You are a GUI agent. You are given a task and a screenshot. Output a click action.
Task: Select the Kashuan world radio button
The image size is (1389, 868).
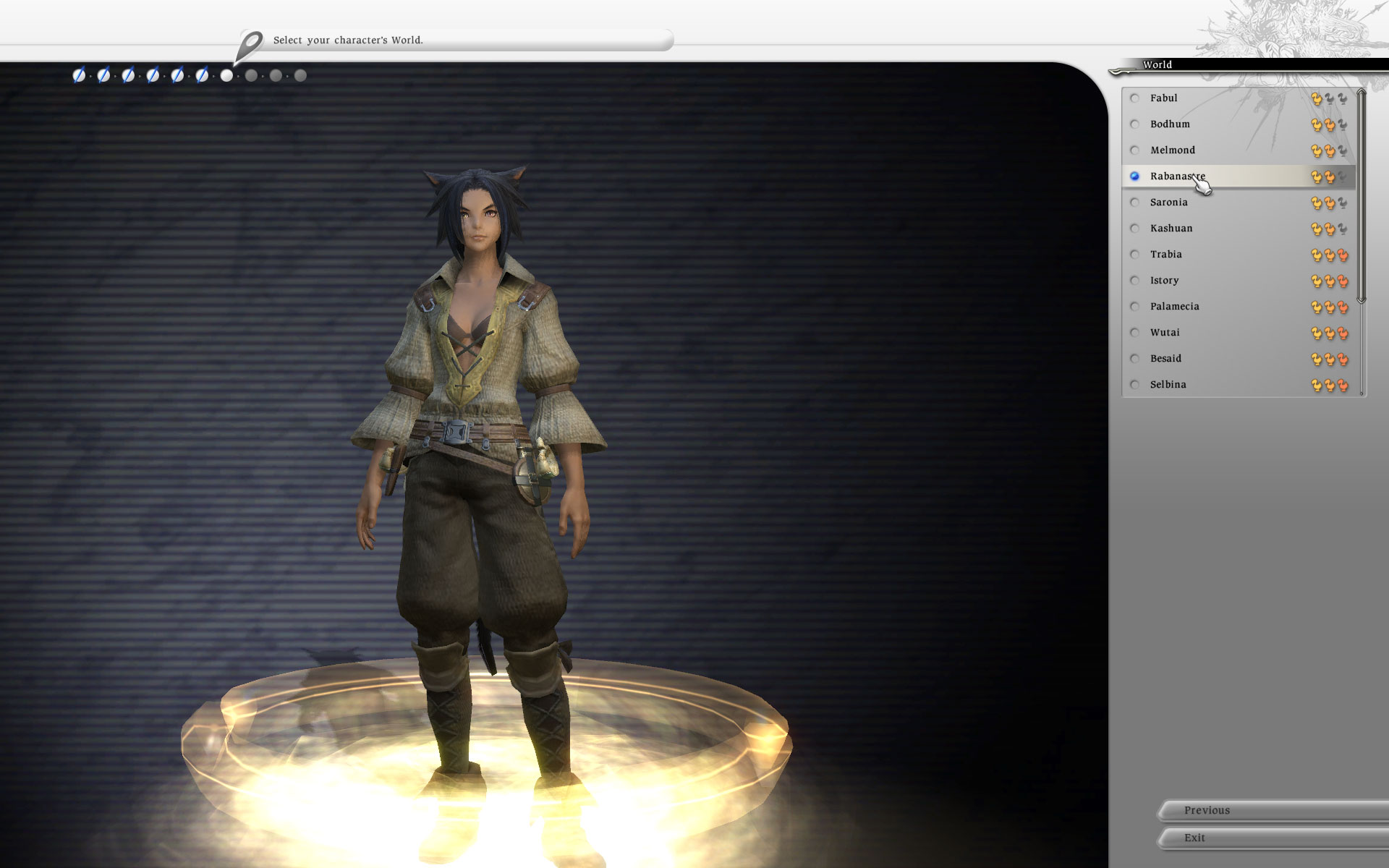tap(1134, 229)
